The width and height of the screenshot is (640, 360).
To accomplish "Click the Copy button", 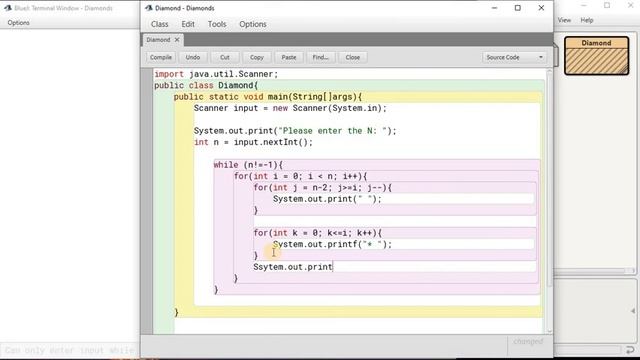I will click(257, 57).
